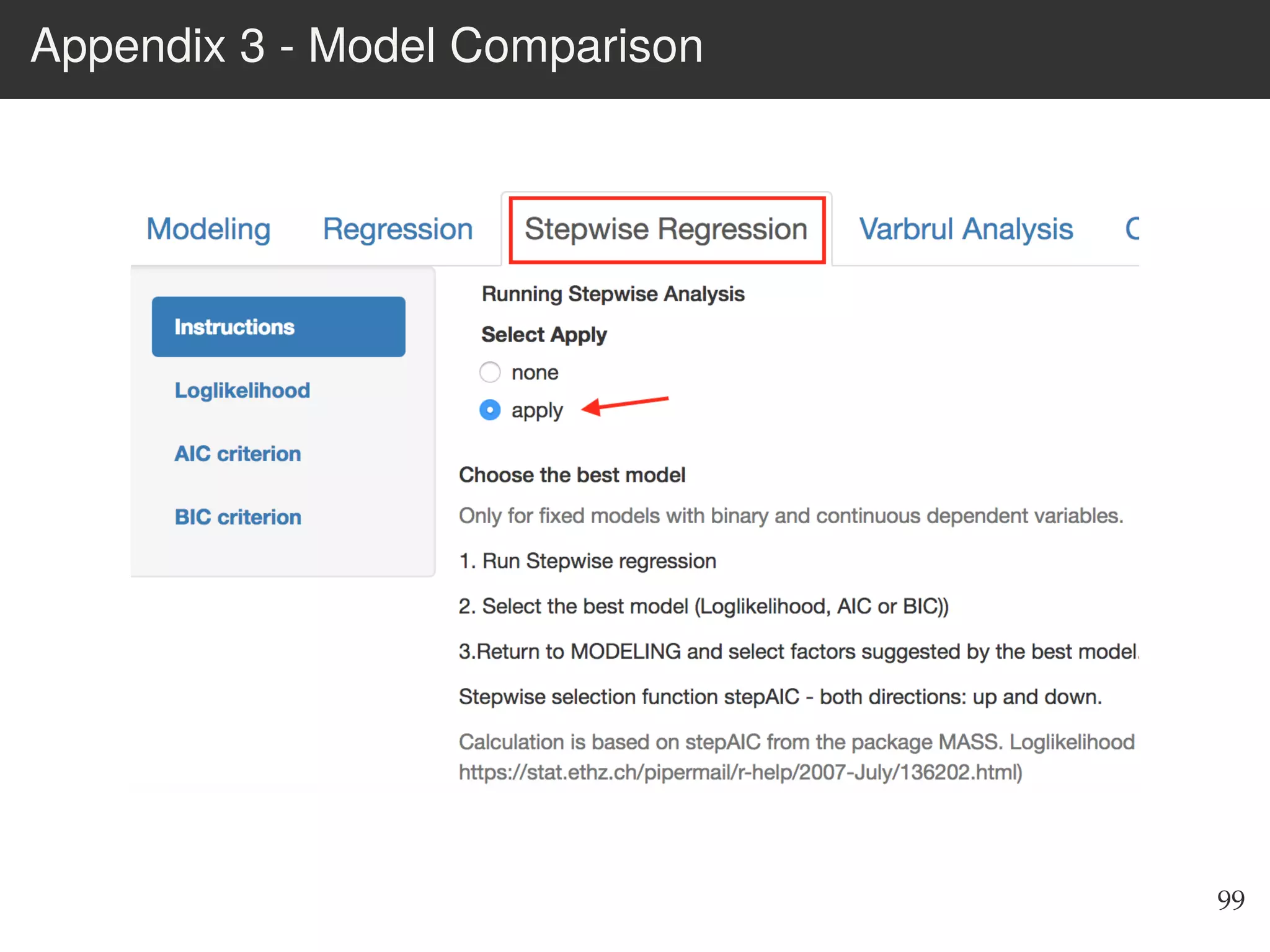This screenshot has width=1270, height=952.
Task: Open the Loglikelihood section
Action: [242, 390]
